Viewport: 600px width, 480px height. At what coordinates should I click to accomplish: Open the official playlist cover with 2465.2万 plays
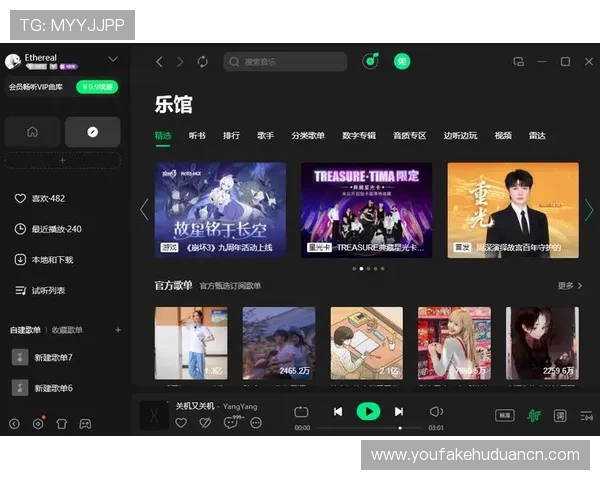point(279,343)
